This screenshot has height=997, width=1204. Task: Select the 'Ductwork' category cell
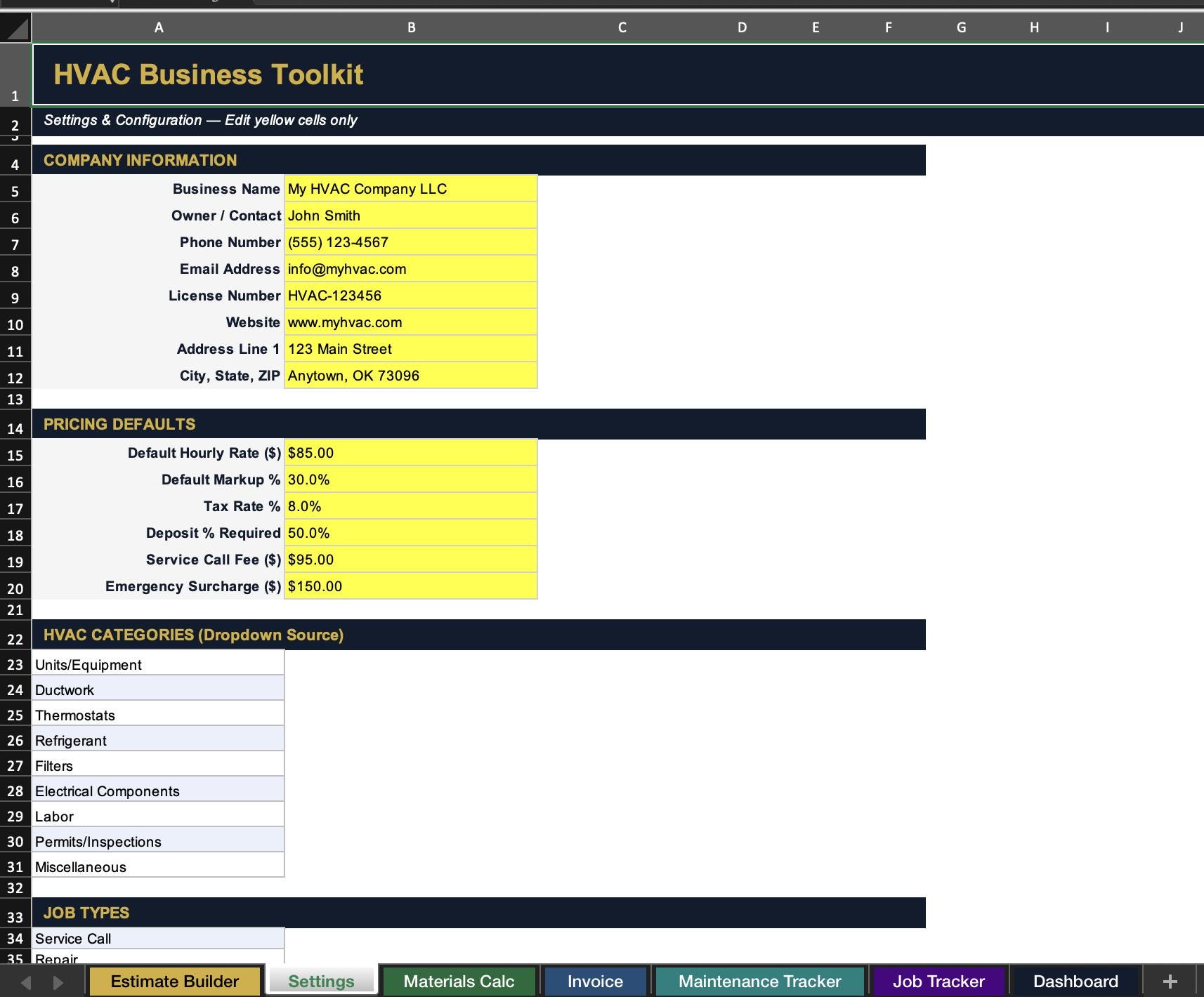[158, 689]
